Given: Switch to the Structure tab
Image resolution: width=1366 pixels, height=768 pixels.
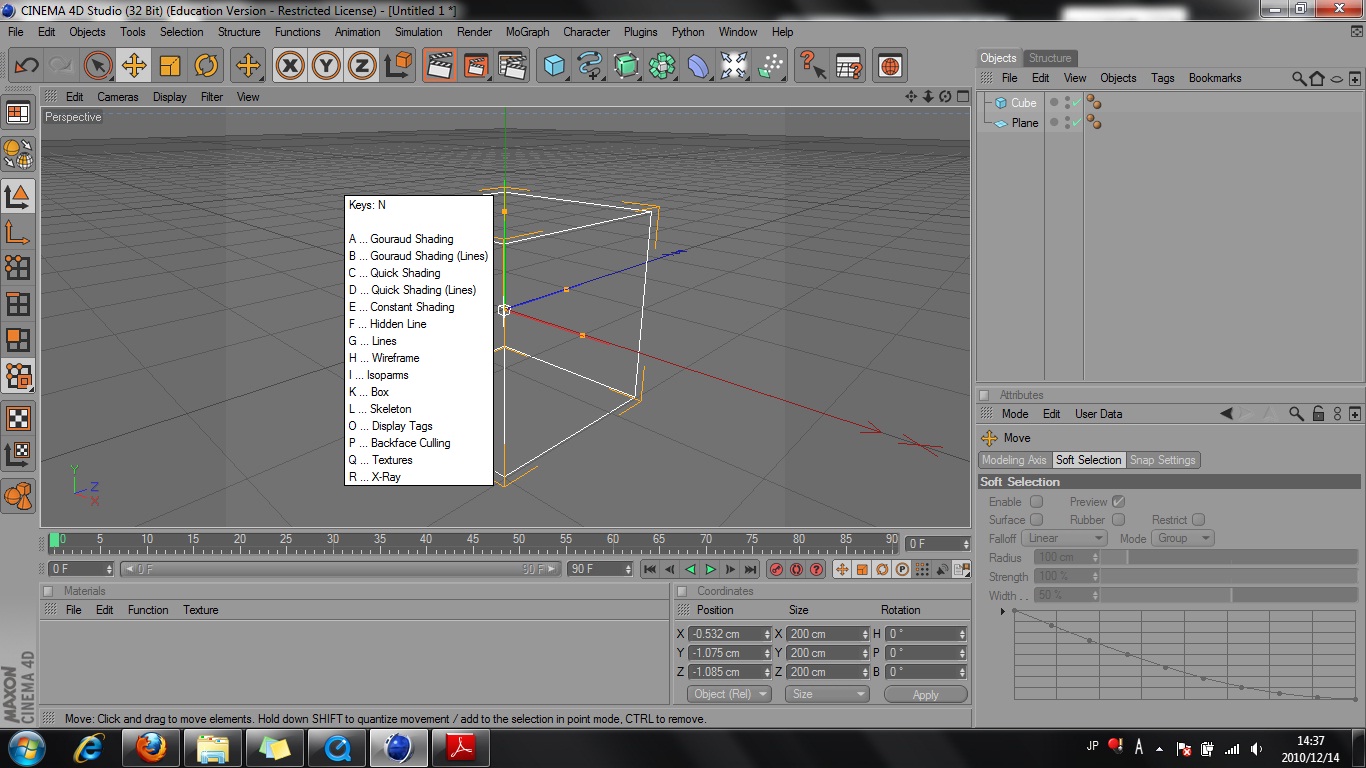Looking at the screenshot, I should (1050, 58).
